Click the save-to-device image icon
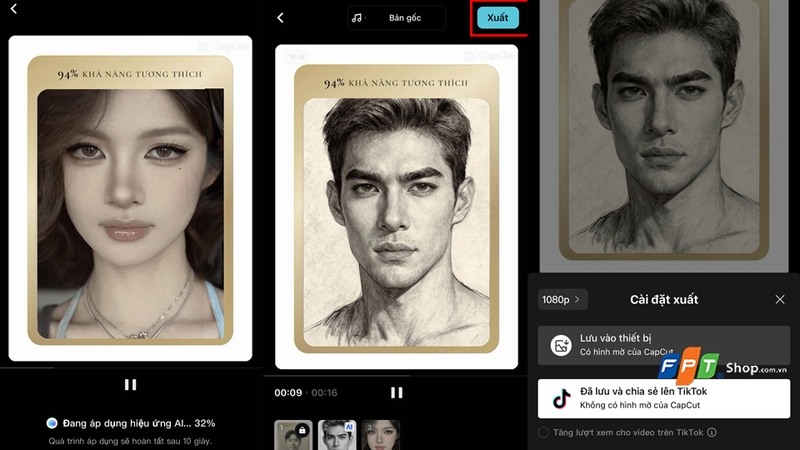The image size is (800, 450). point(561,345)
